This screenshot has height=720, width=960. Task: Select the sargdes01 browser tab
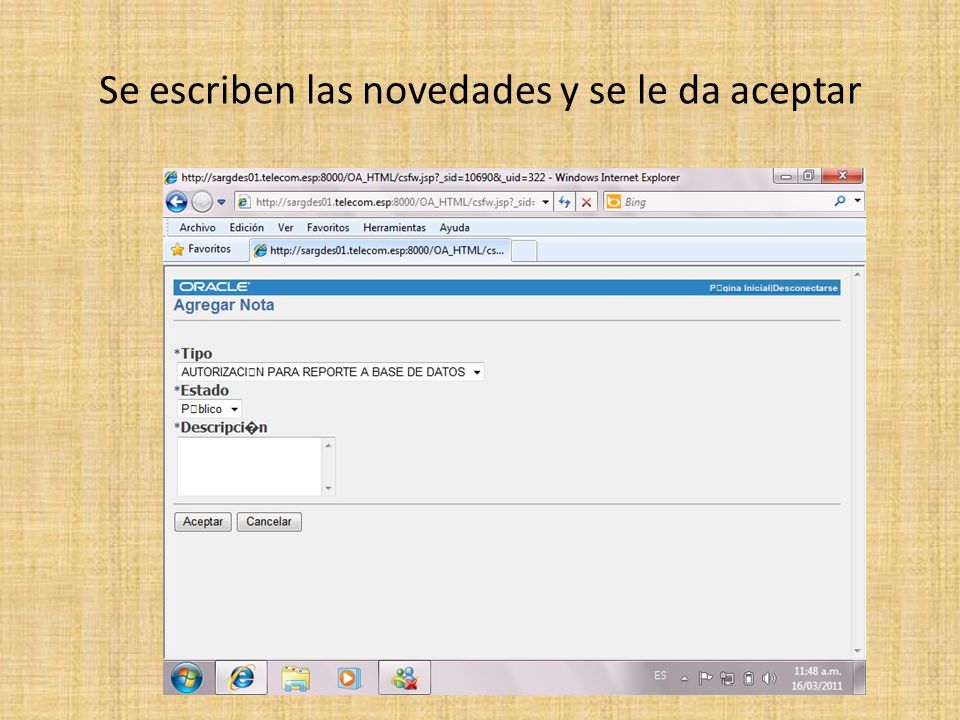click(380, 250)
